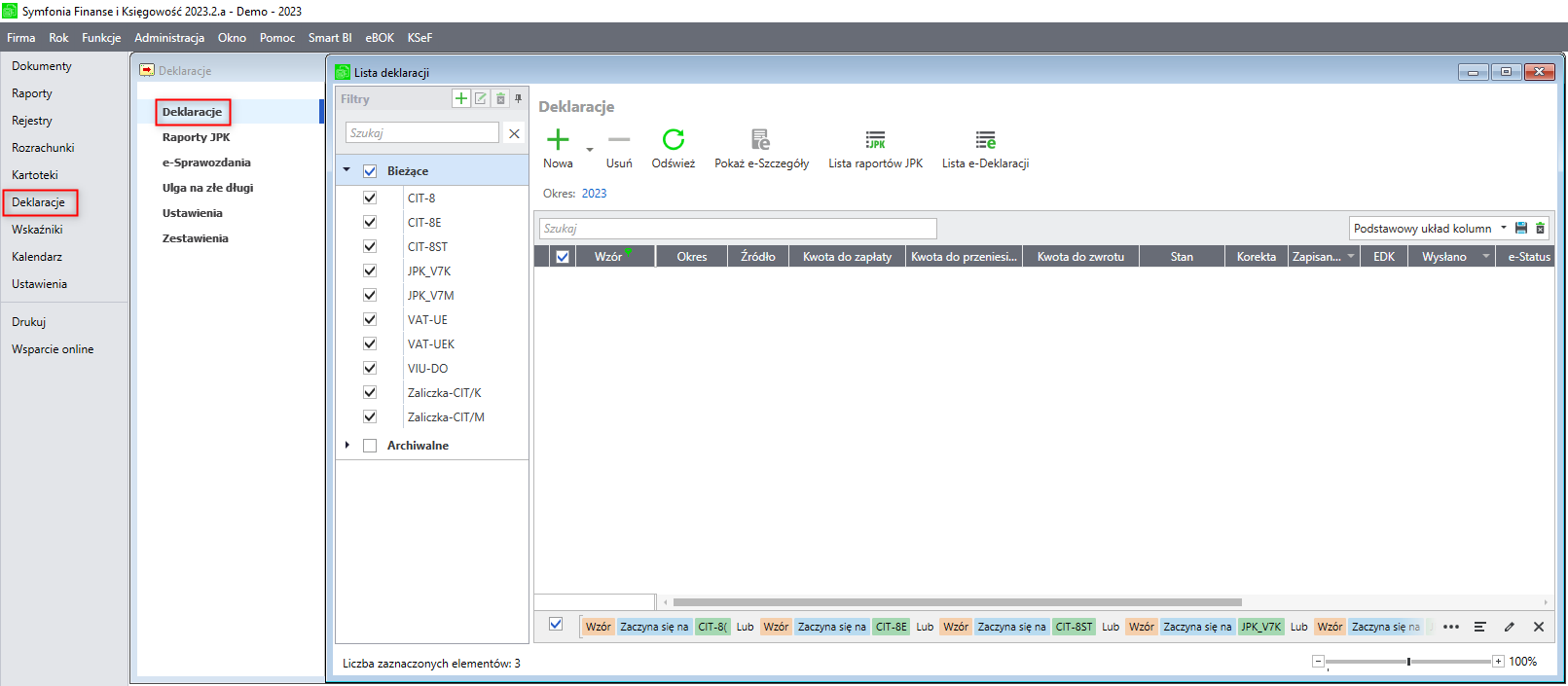
Task: Click the zoom in plus button
Action: coord(1498,662)
